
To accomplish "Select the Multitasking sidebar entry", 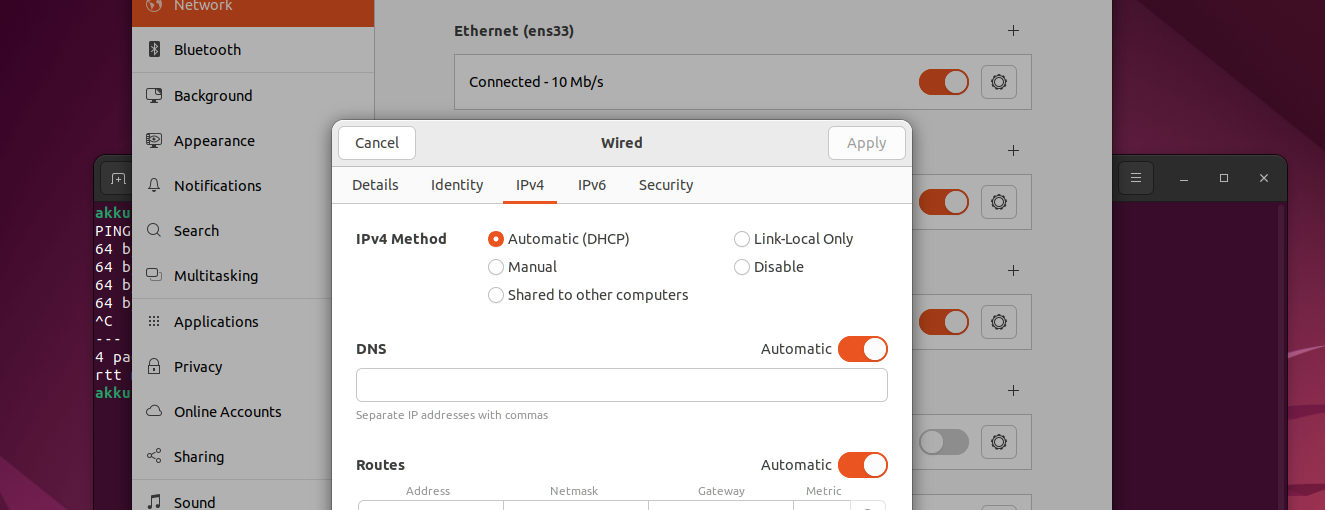I will (x=215, y=276).
